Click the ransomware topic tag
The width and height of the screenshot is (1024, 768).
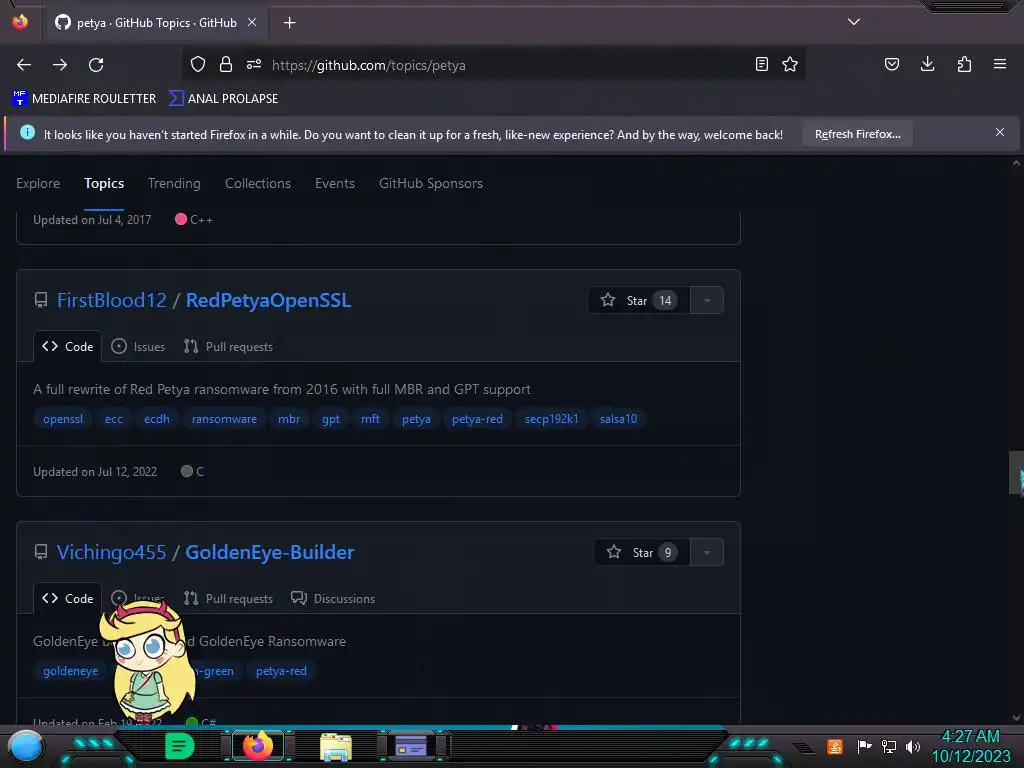tap(224, 419)
